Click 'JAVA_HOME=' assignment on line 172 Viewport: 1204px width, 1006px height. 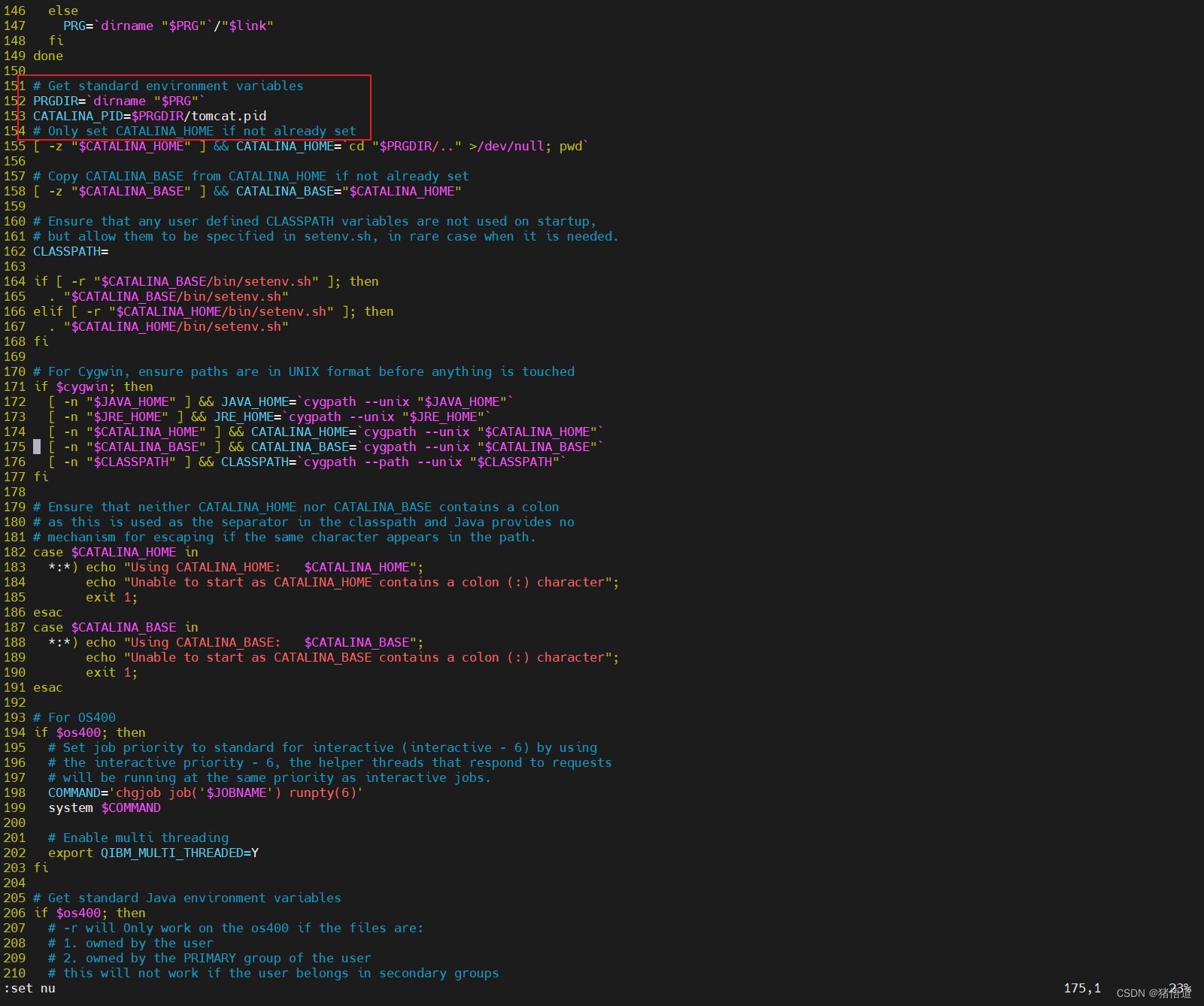[259, 401]
